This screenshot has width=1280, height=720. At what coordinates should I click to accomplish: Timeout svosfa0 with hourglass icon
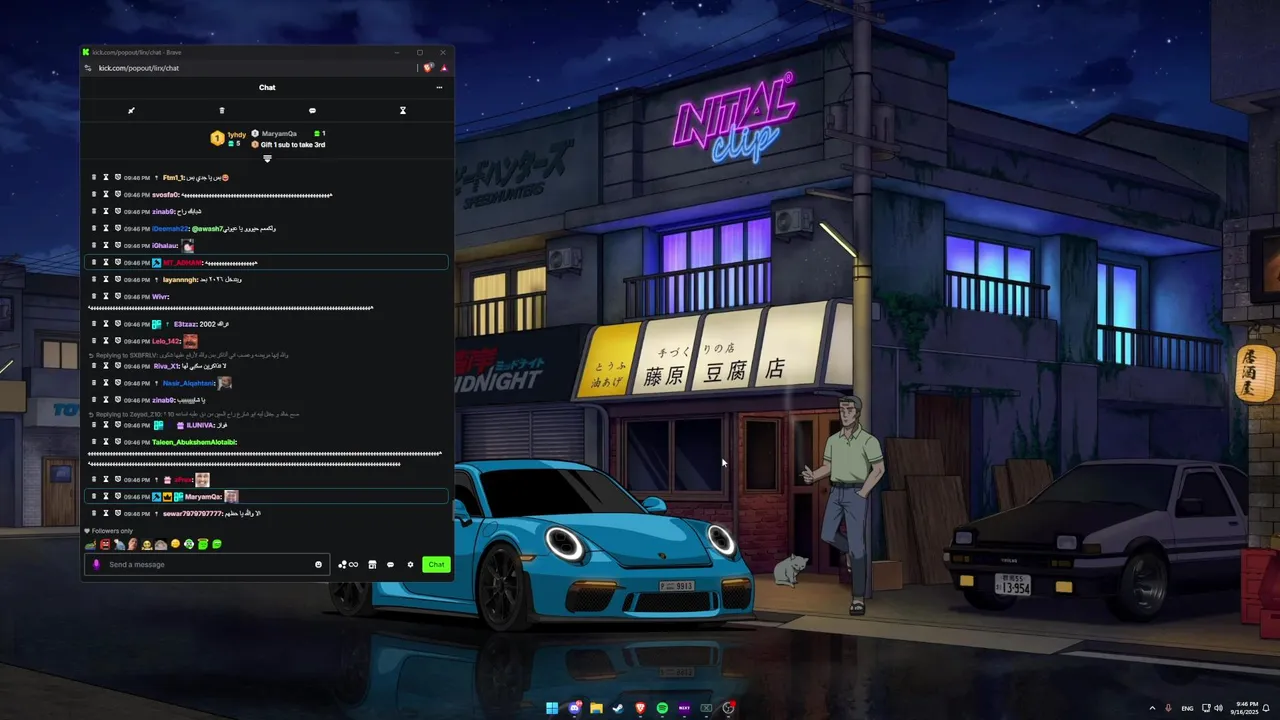[x=106, y=195]
